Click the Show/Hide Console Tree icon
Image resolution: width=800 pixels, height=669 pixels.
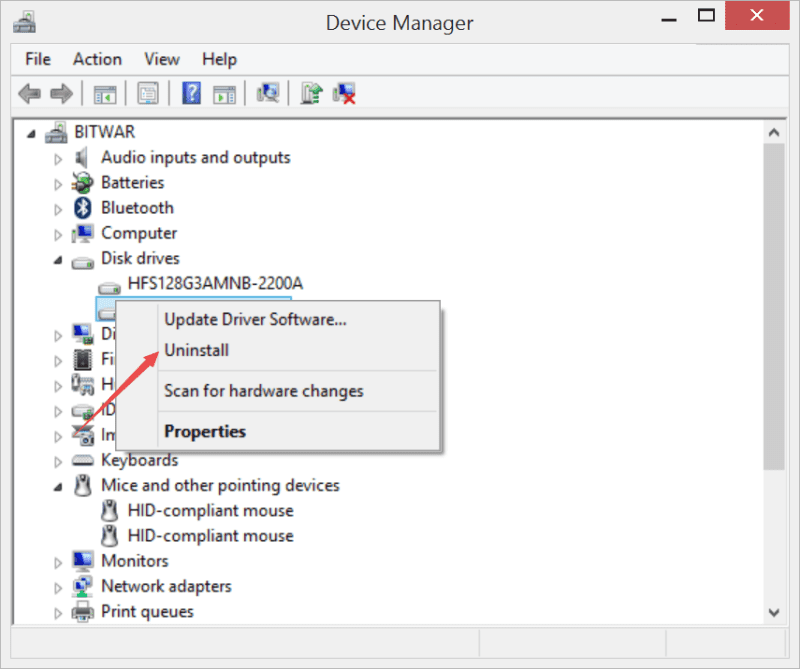(x=105, y=94)
